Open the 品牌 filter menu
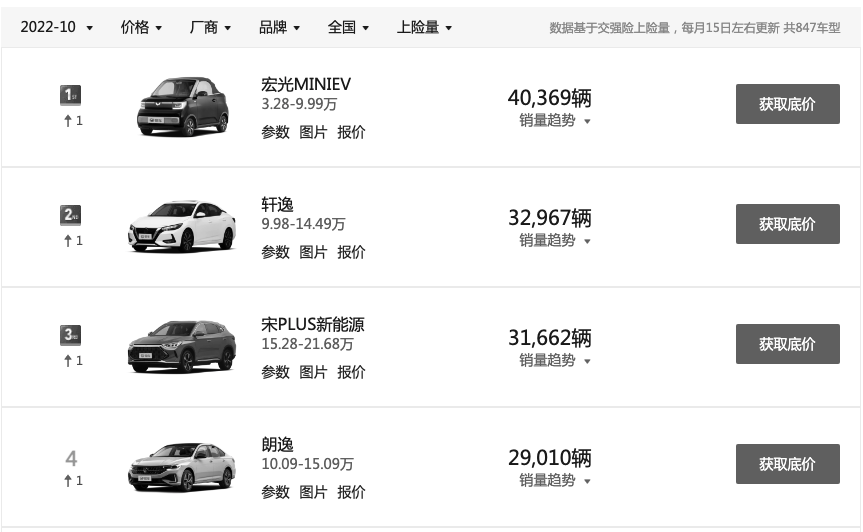 coord(279,27)
